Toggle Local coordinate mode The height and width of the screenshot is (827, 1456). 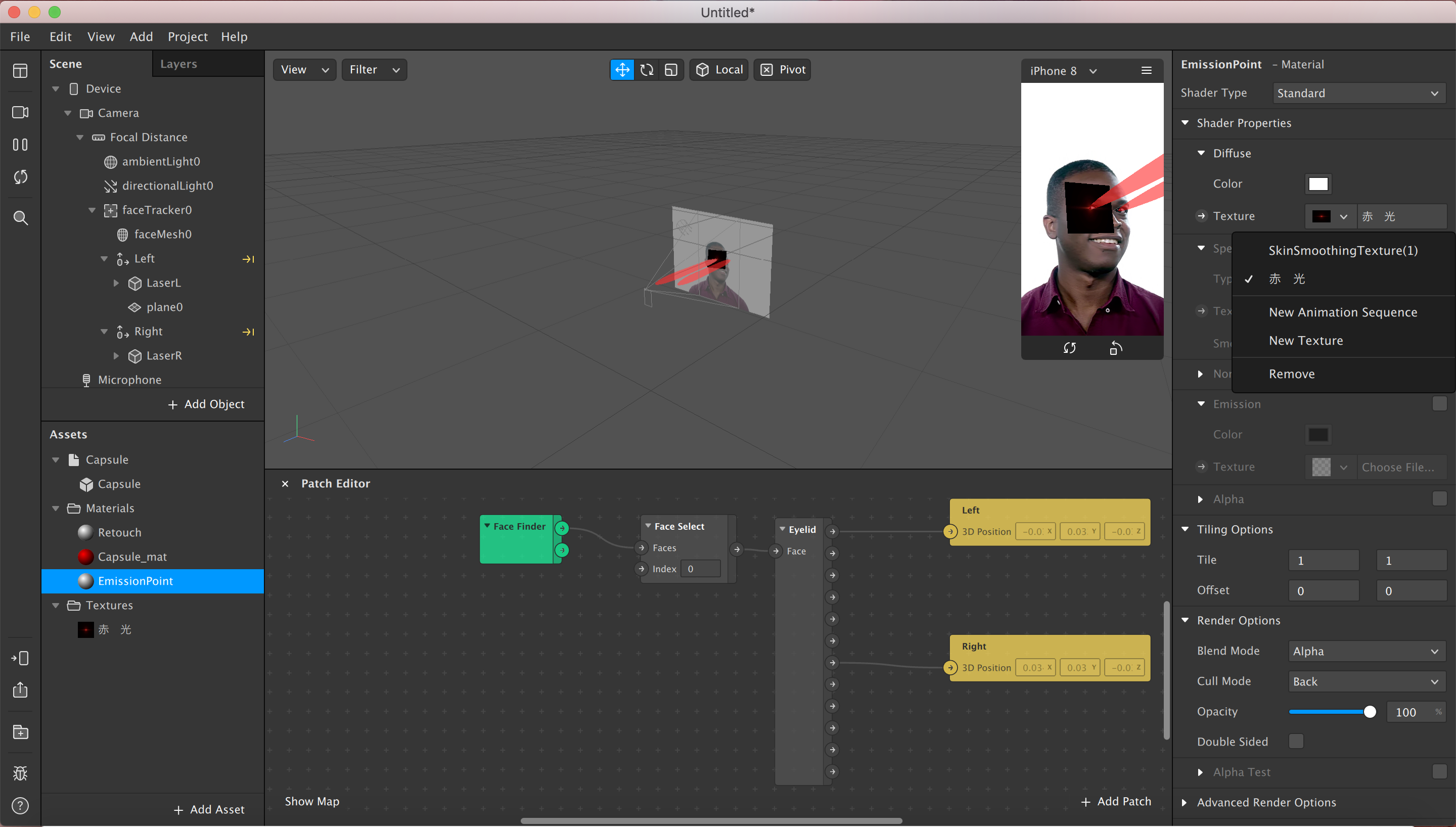pos(719,70)
